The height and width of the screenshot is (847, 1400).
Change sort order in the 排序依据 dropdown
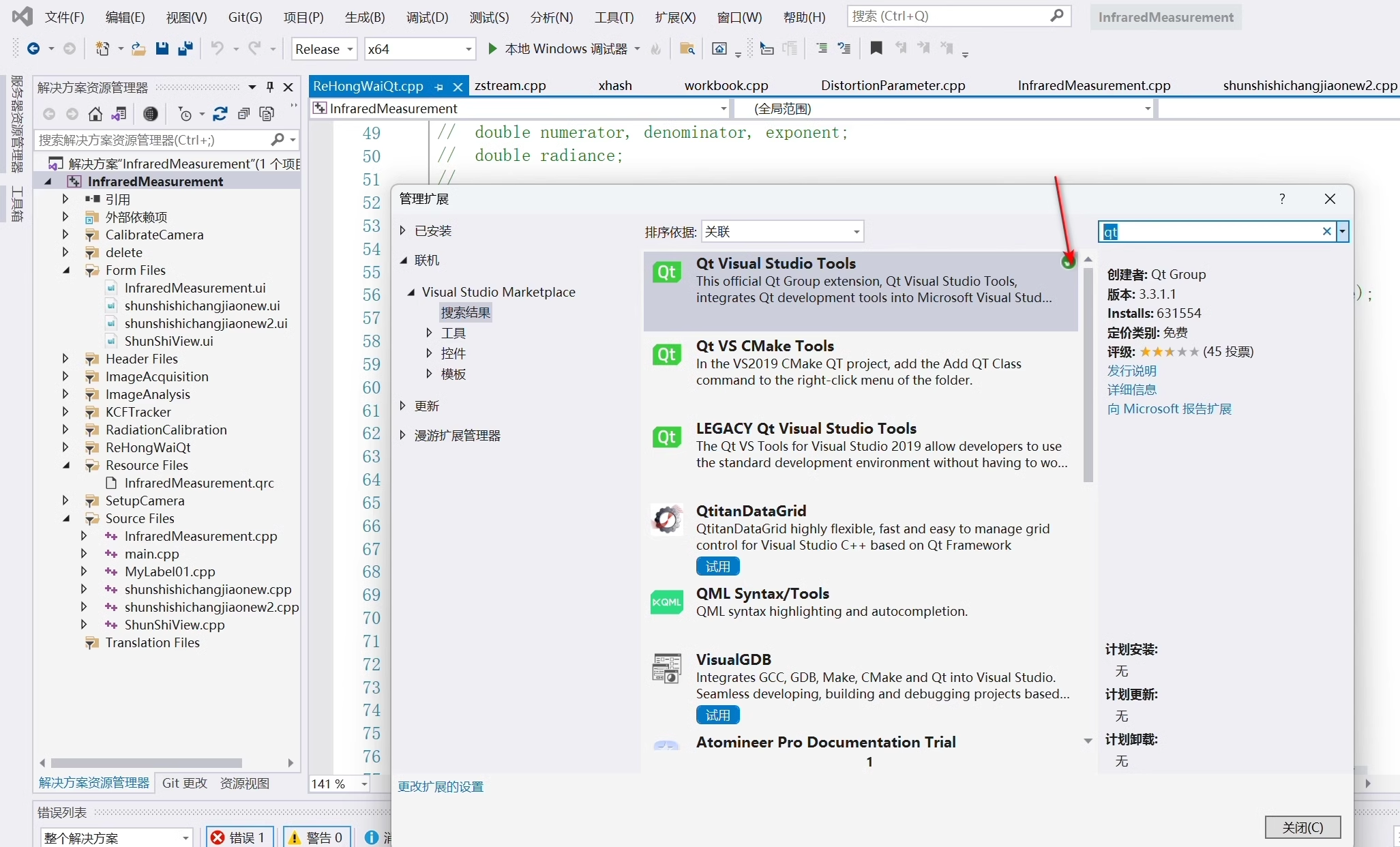853,232
